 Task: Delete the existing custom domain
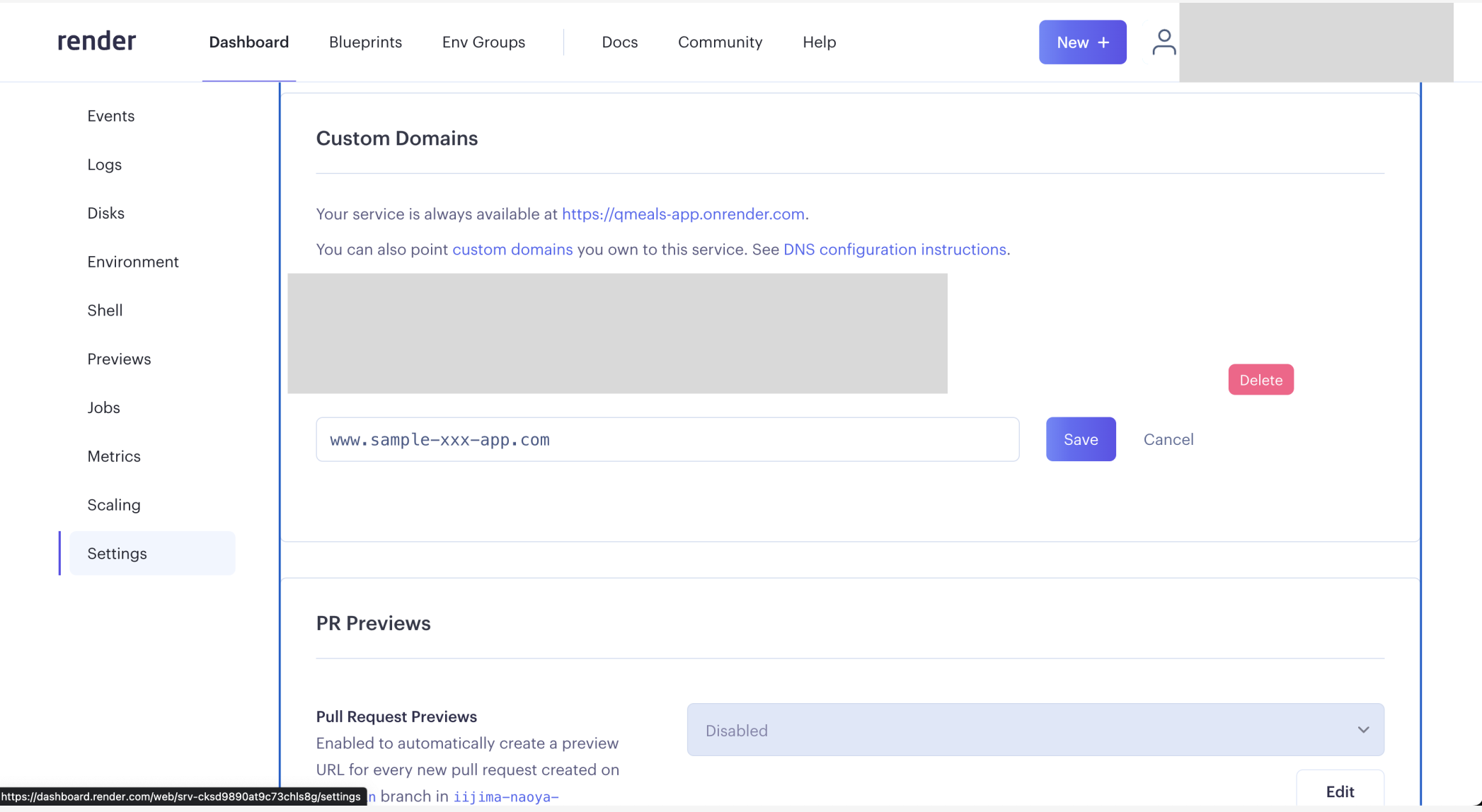(1260, 380)
